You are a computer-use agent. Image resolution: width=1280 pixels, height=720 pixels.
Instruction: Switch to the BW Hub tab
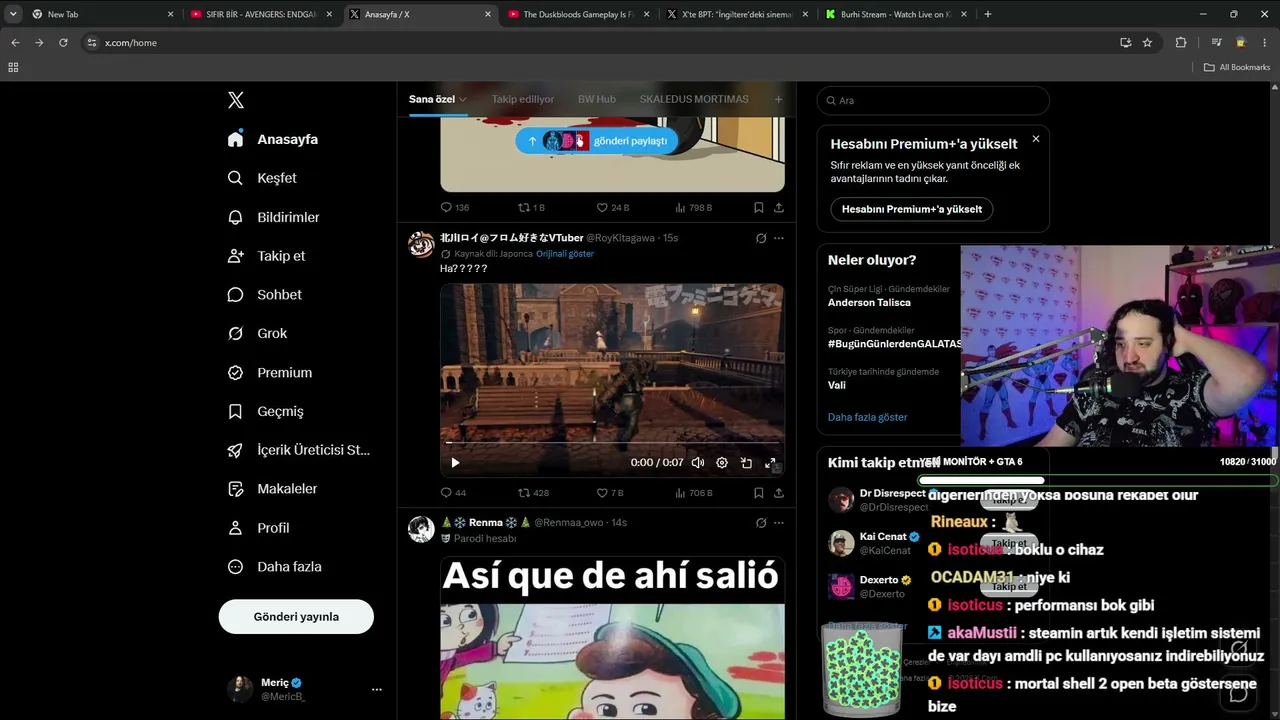597,100
